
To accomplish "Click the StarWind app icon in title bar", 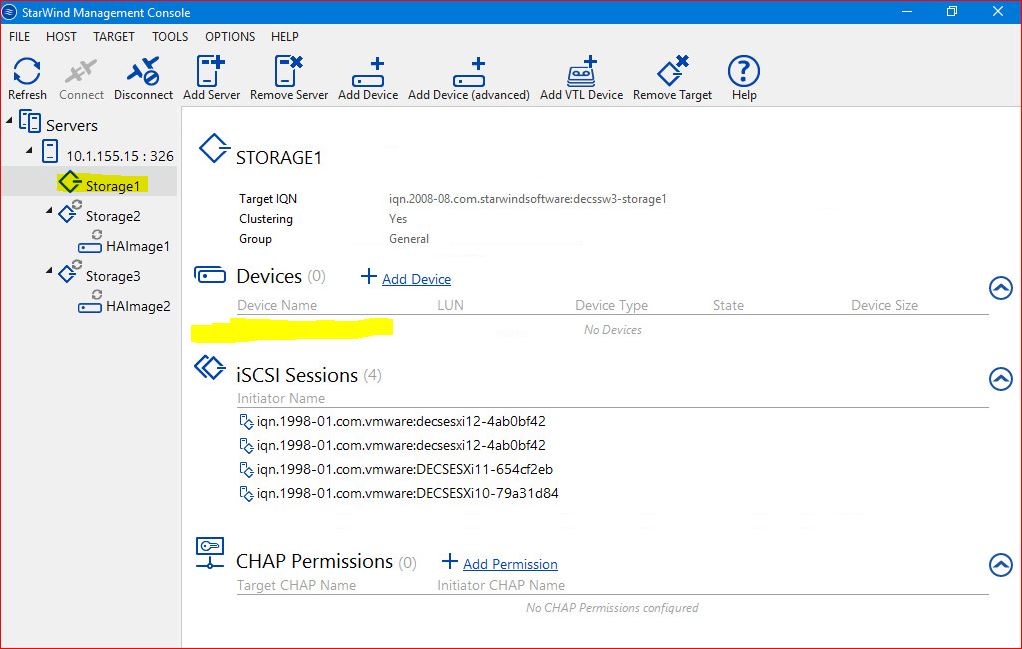I will 9,12.
